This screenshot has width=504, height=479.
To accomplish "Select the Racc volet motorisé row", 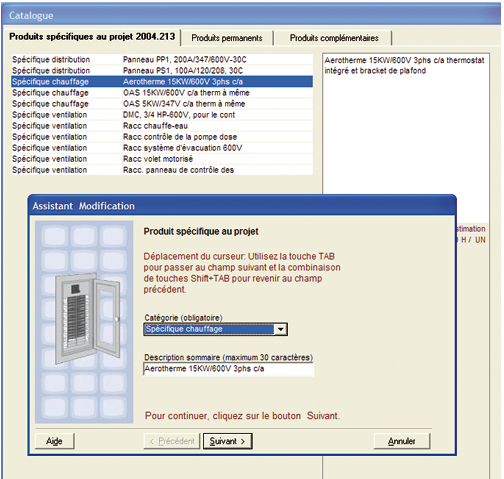I will click(x=162, y=159).
